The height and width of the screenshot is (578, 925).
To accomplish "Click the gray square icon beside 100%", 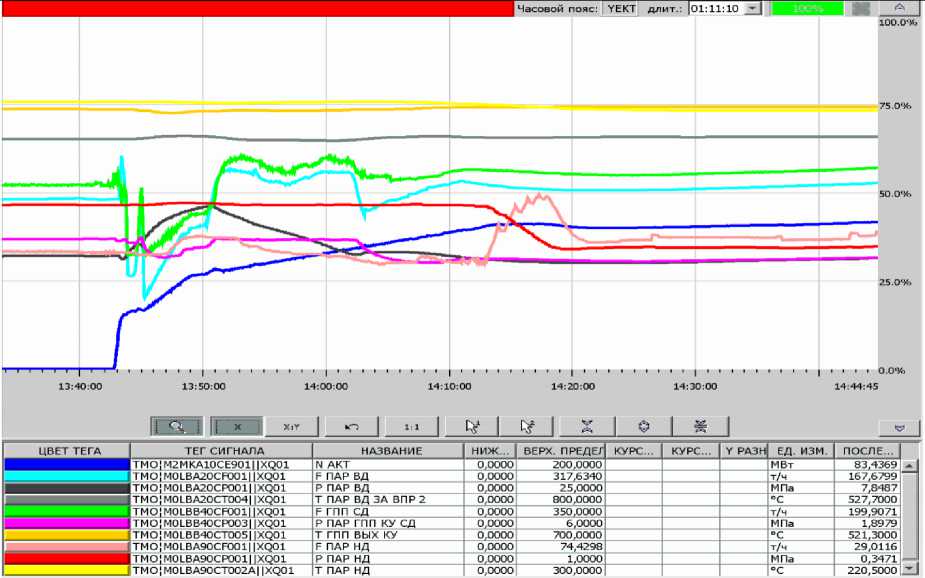I will 861,8.
